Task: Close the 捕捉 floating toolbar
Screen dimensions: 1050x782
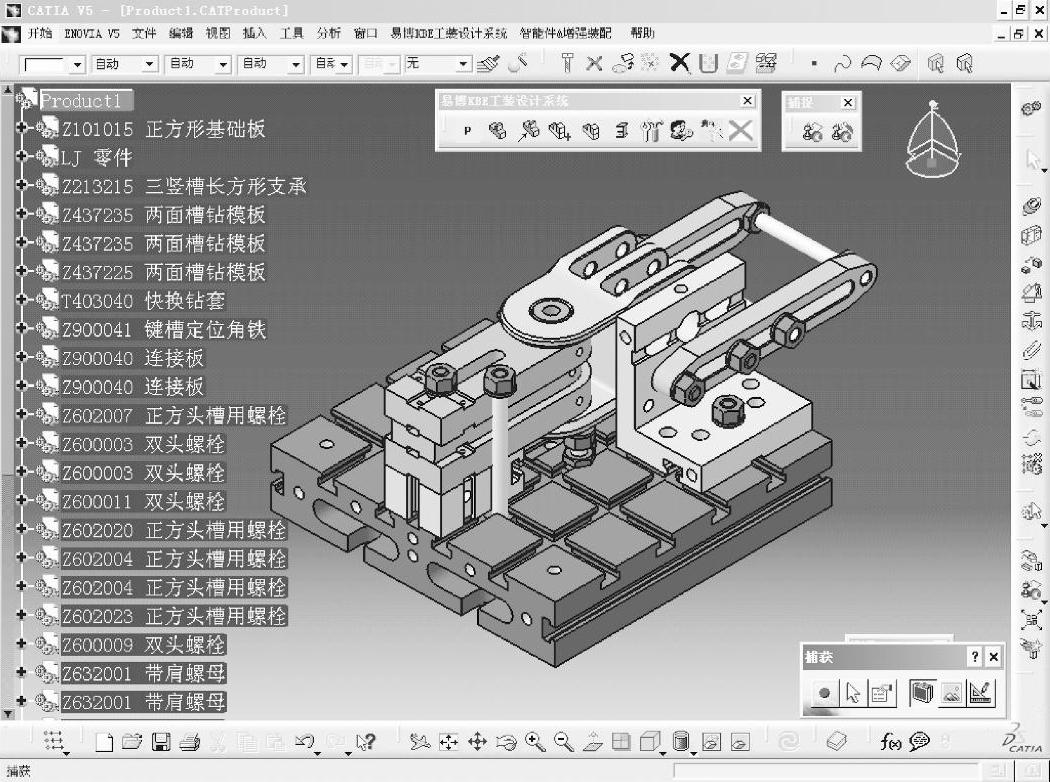Action: 848,102
